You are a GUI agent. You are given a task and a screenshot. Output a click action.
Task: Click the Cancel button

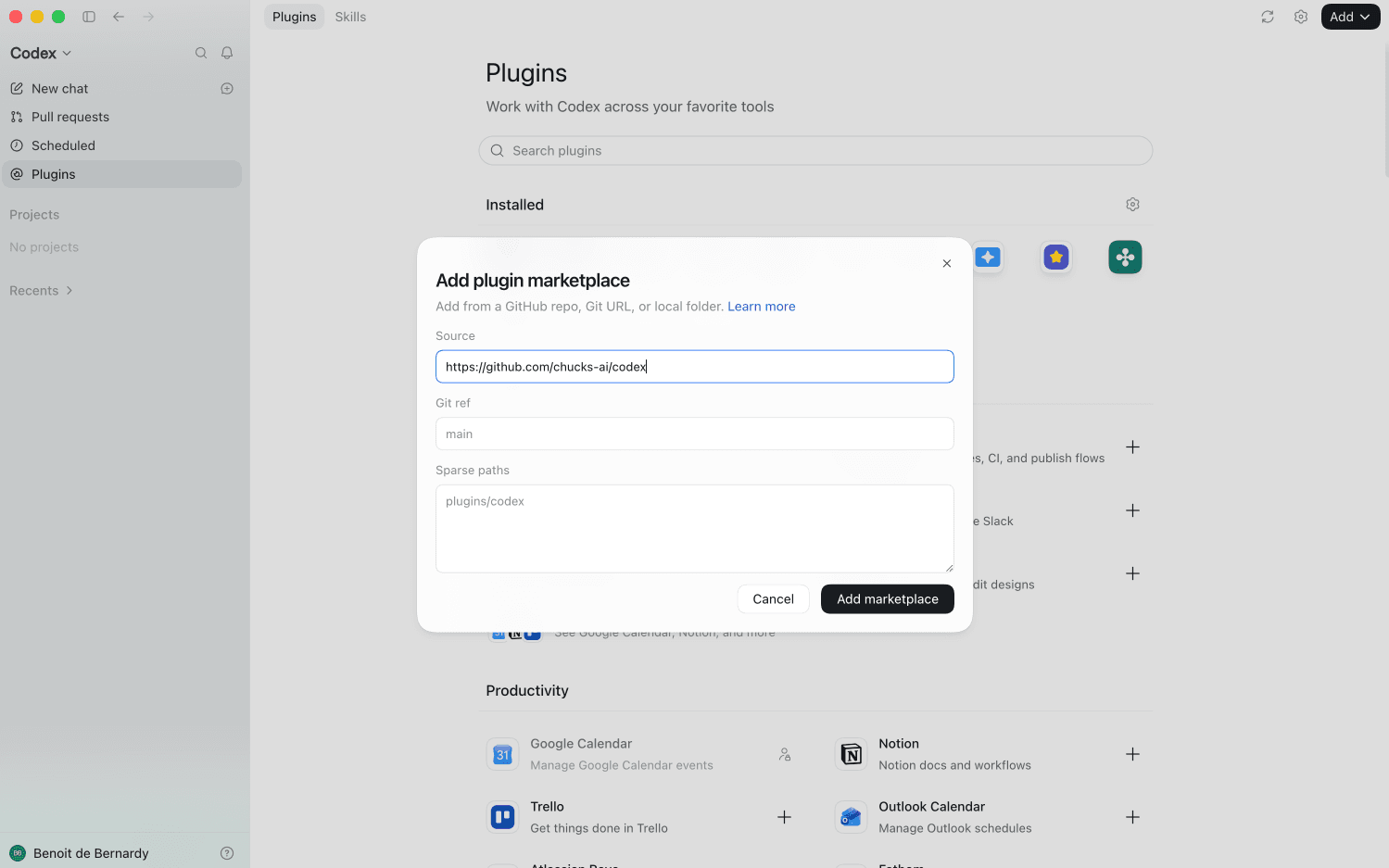click(773, 599)
